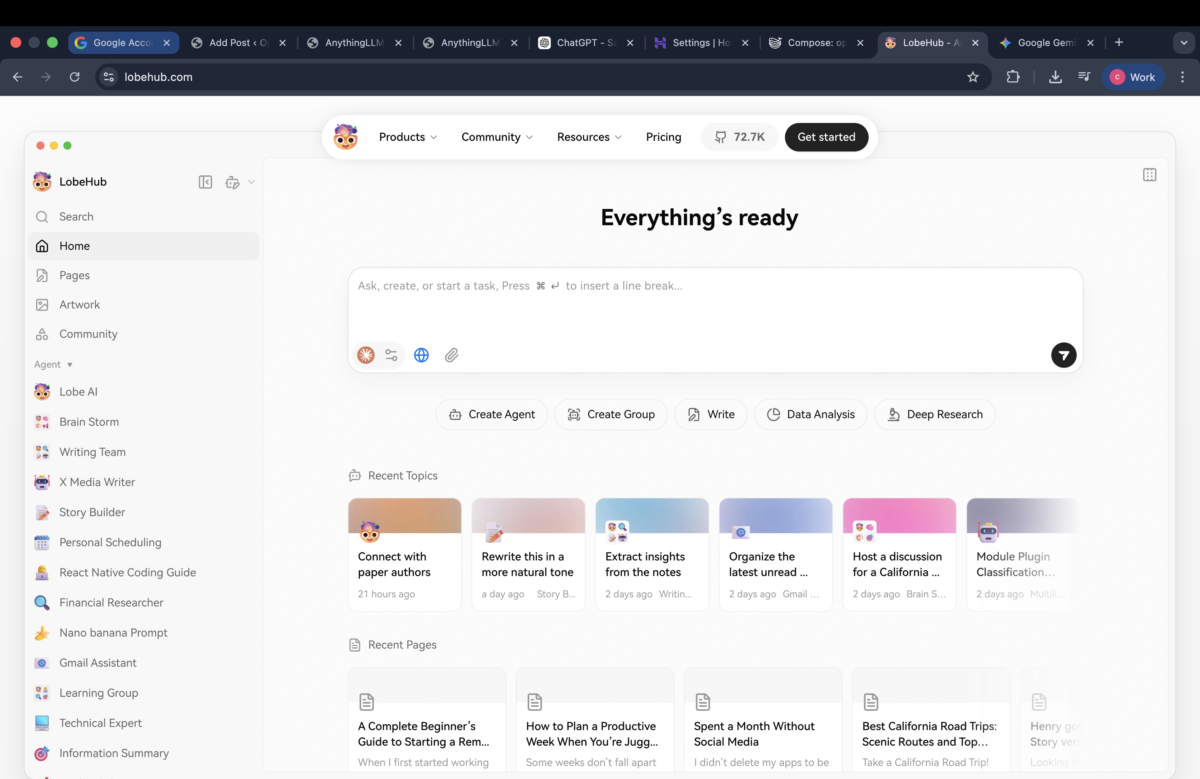This screenshot has width=1200, height=779.
Task: Click the grid icon at top right
Action: tap(1150, 174)
